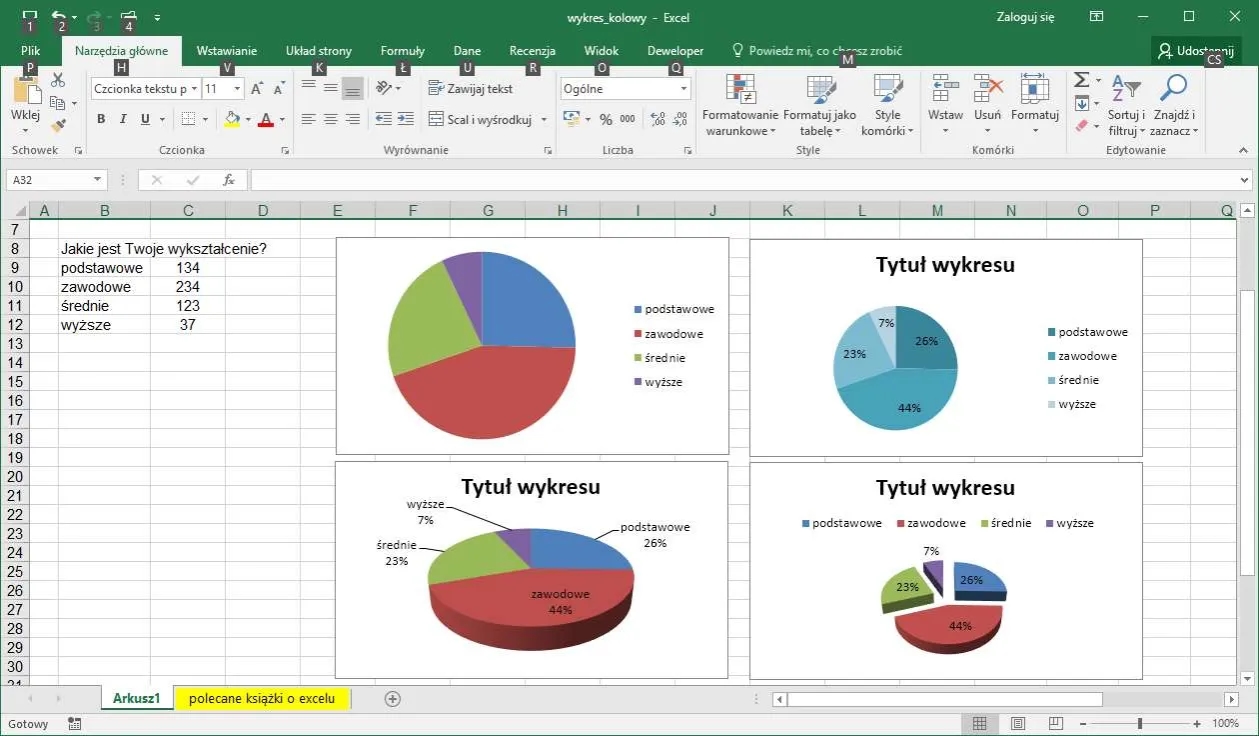The width and height of the screenshot is (1259, 736).
Task: Click the Udostępnij button
Action: [x=1196, y=49]
